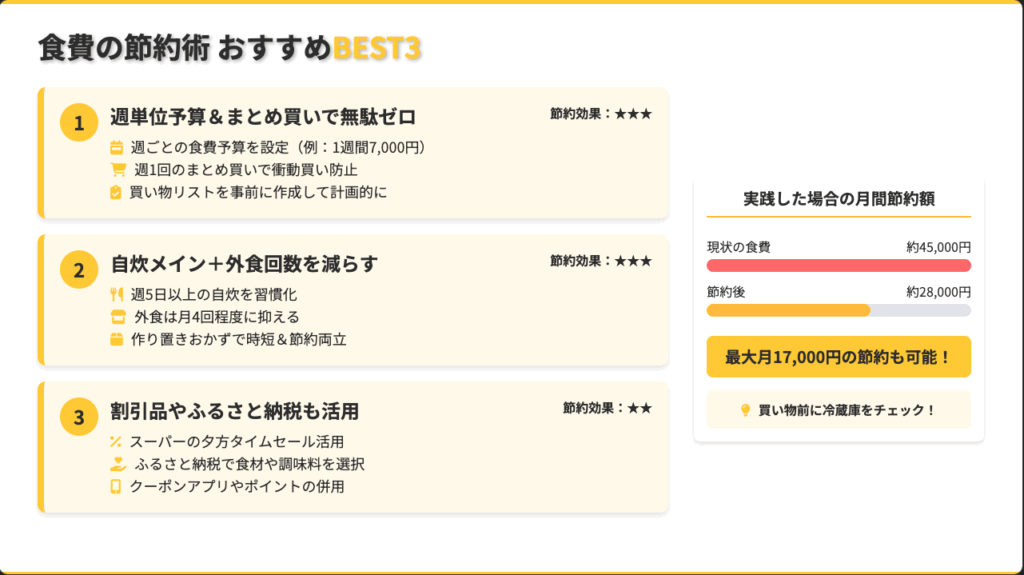Click the lightbulb icon in the tip box
This screenshot has width=1024, height=575.
pos(744,410)
